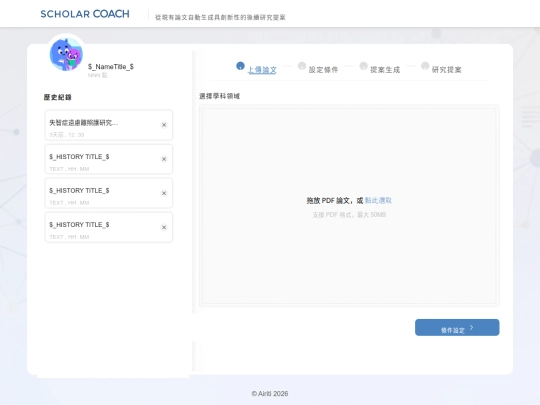Go to the 設定條件 step
The image size is (540, 405).
318,68
